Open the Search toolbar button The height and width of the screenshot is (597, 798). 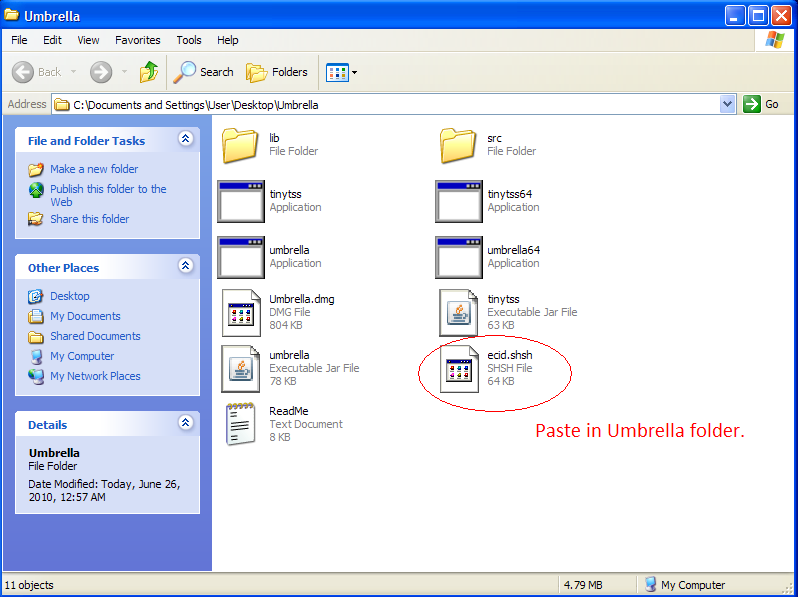203,72
